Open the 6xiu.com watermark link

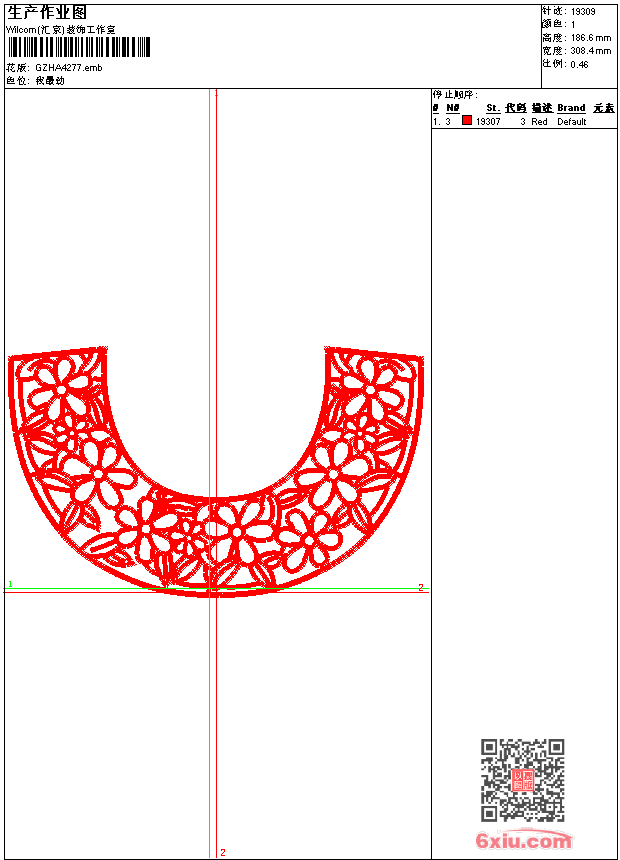click(523, 840)
